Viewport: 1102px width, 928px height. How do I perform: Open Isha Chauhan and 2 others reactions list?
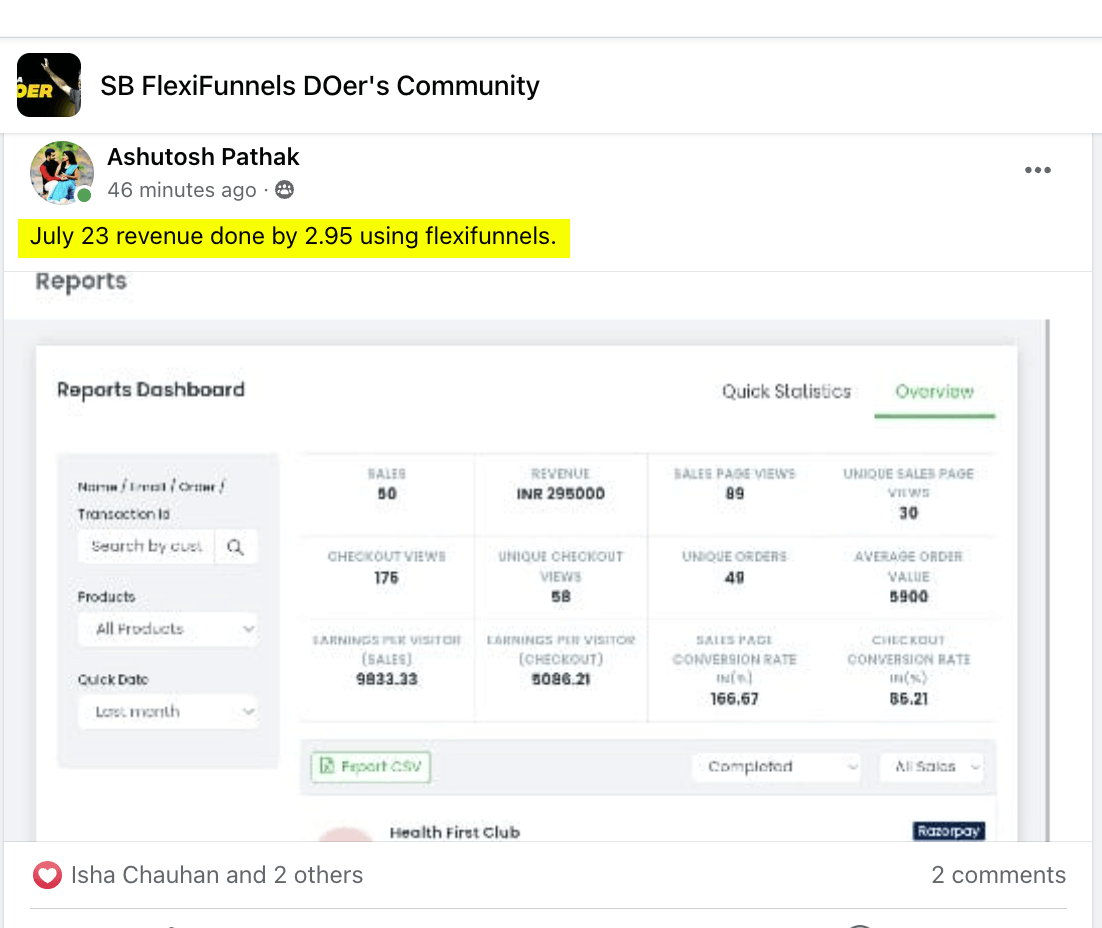pos(216,875)
